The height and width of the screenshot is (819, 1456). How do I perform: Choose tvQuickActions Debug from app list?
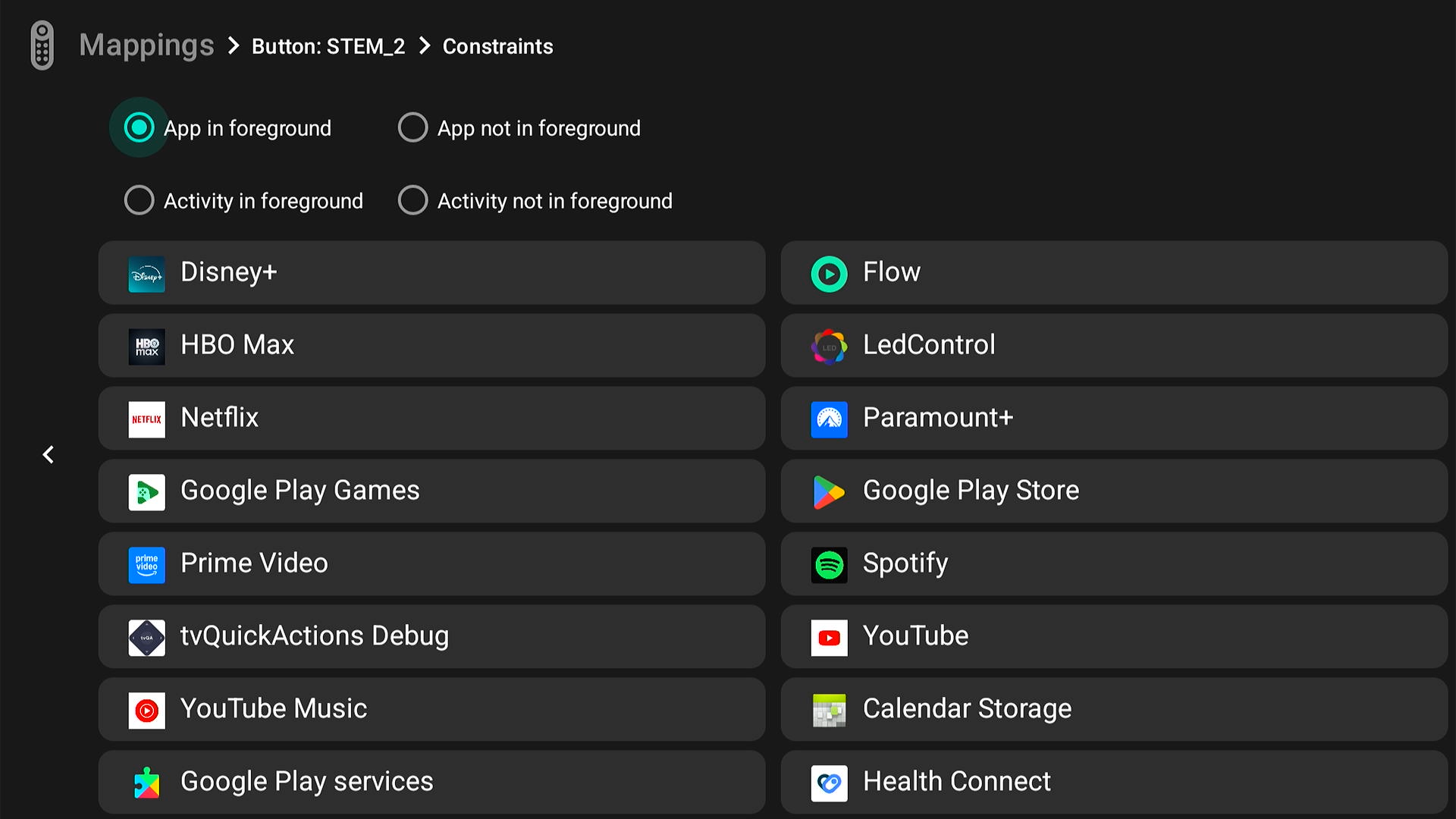point(431,636)
